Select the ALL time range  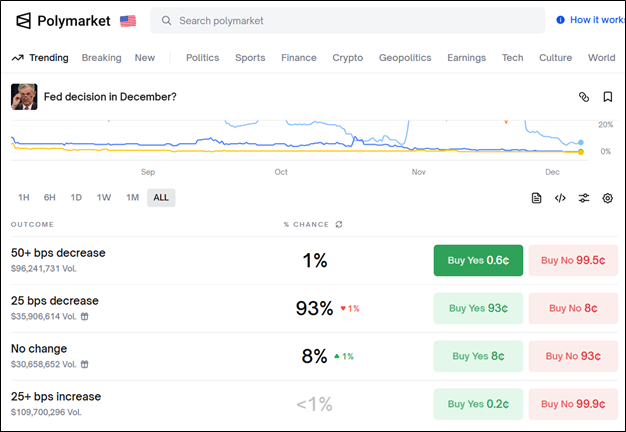point(161,198)
